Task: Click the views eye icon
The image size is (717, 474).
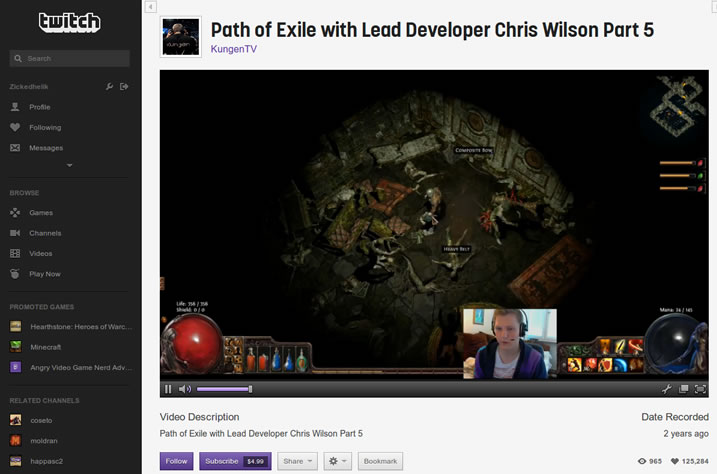Action: coord(642,461)
